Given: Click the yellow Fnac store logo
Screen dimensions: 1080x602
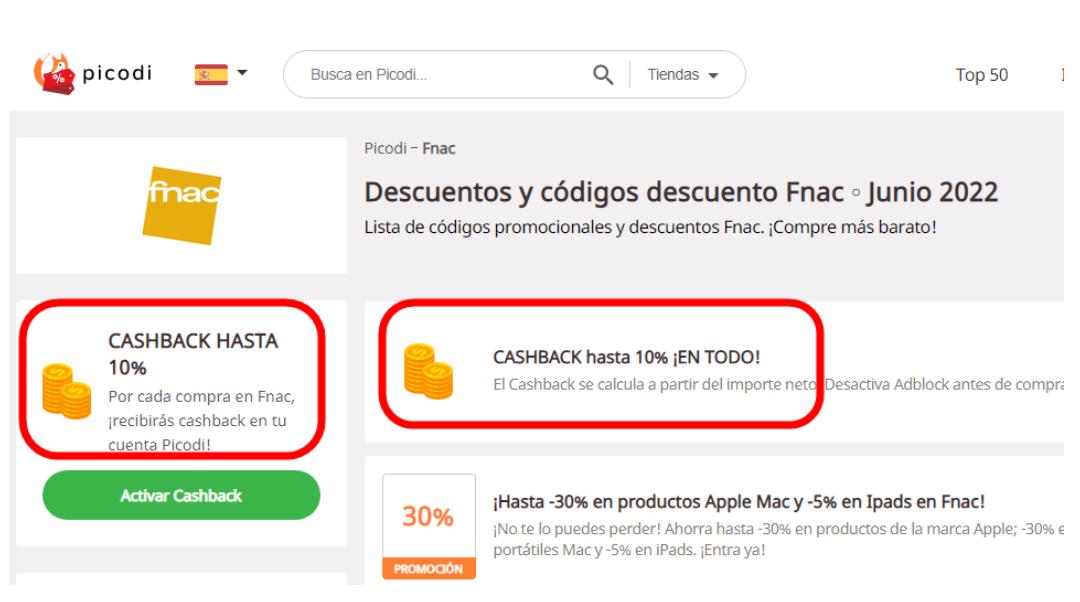Looking at the screenshot, I should 183,205.
